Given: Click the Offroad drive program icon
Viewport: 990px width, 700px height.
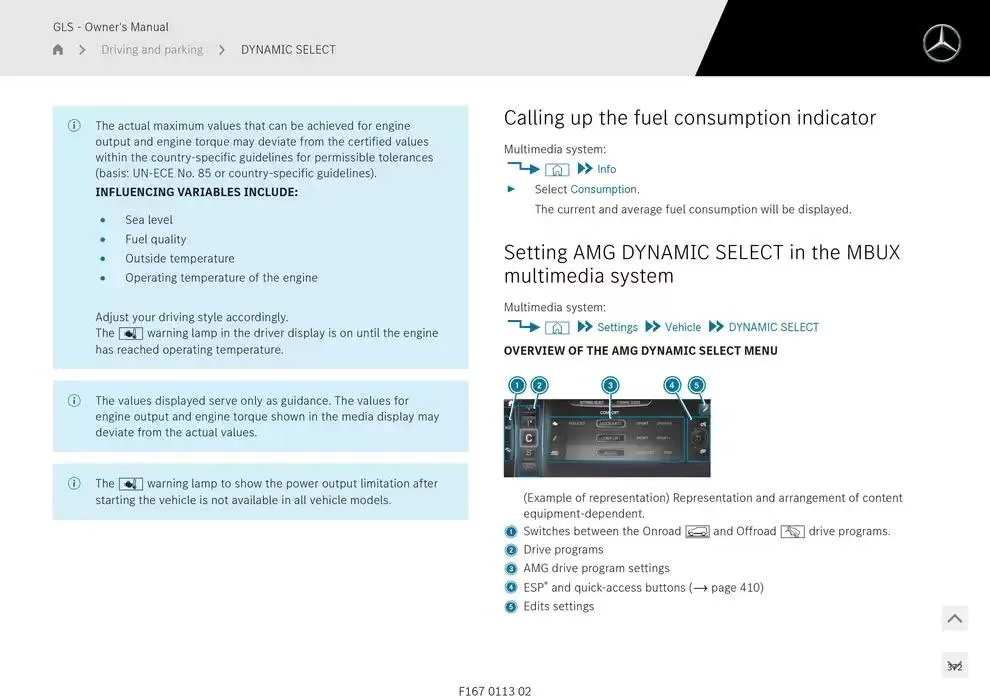Looking at the screenshot, I should pos(792,532).
